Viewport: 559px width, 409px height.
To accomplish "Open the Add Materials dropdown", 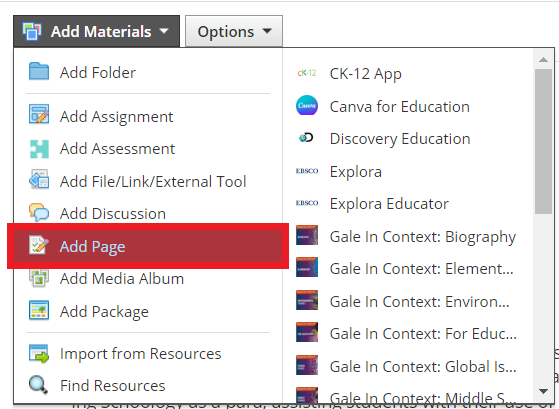I will point(97,31).
